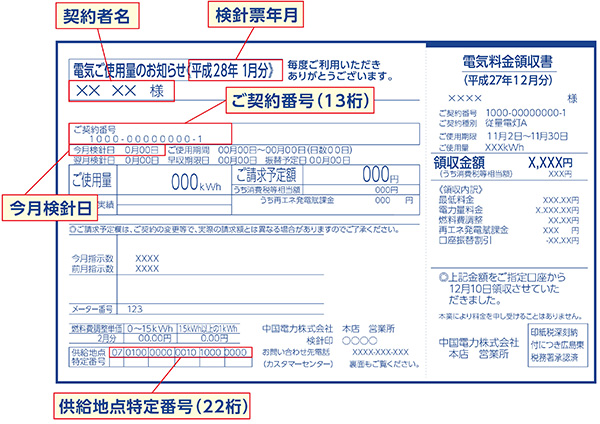Select the '-XX.XX円' discount value
The width and height of the screenshot is (600, 424).
[562, 240]
